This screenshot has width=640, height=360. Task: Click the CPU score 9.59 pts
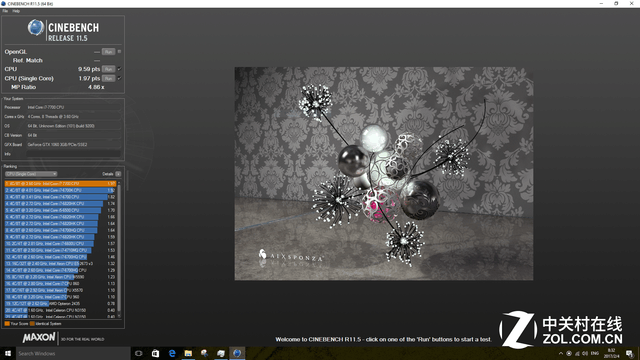coord(89,69)
